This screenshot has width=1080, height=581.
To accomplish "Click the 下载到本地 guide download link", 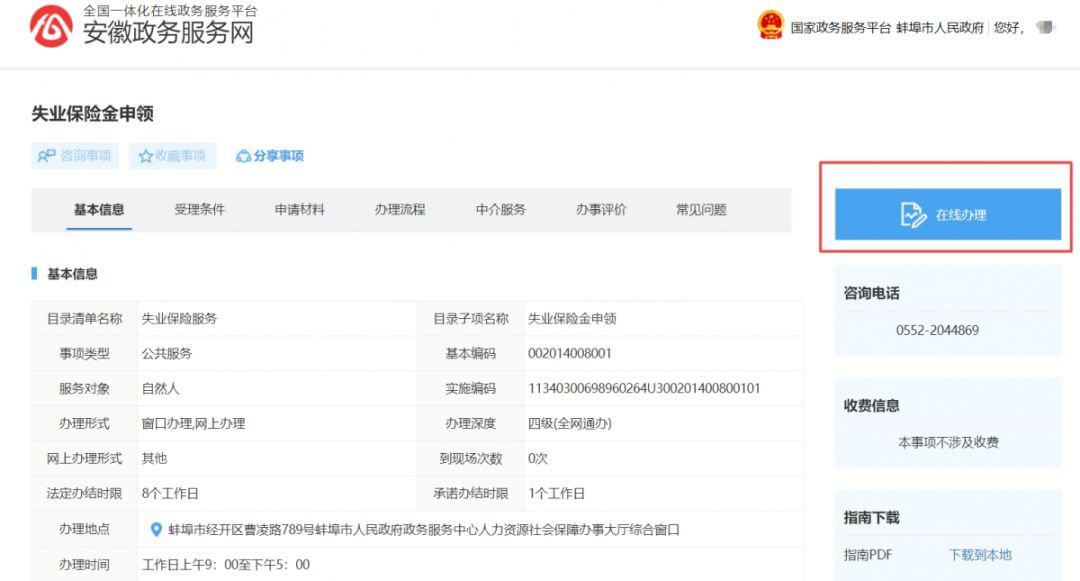I will (980, 555).
